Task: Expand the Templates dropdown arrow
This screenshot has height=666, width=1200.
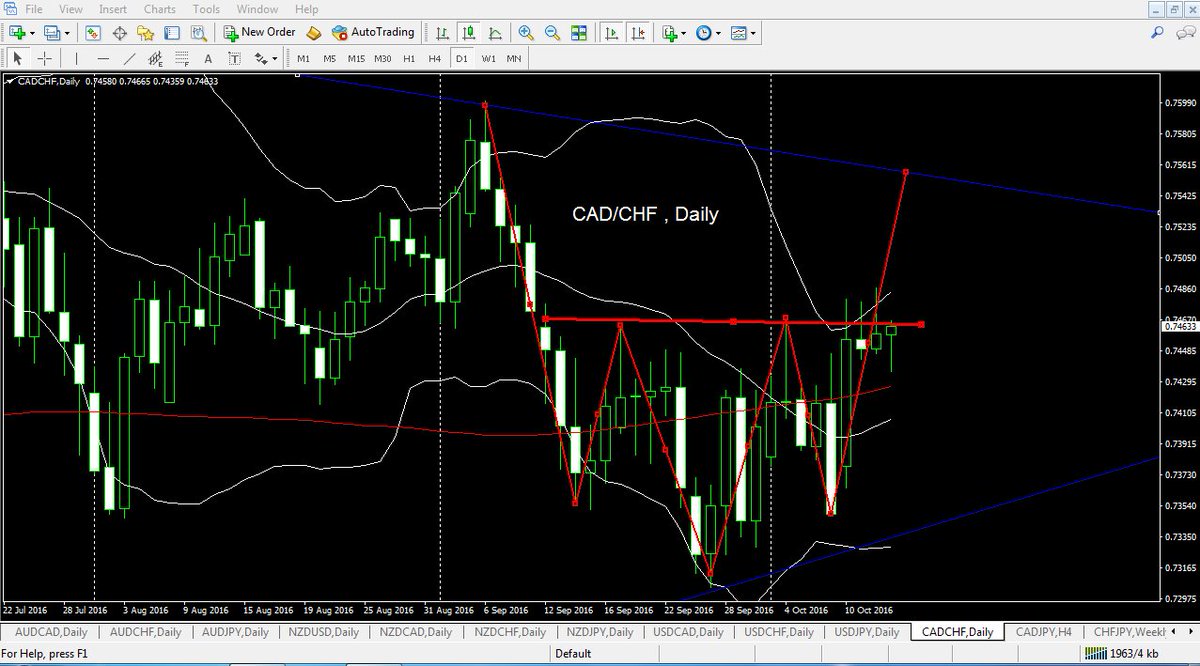Action: 753,34
